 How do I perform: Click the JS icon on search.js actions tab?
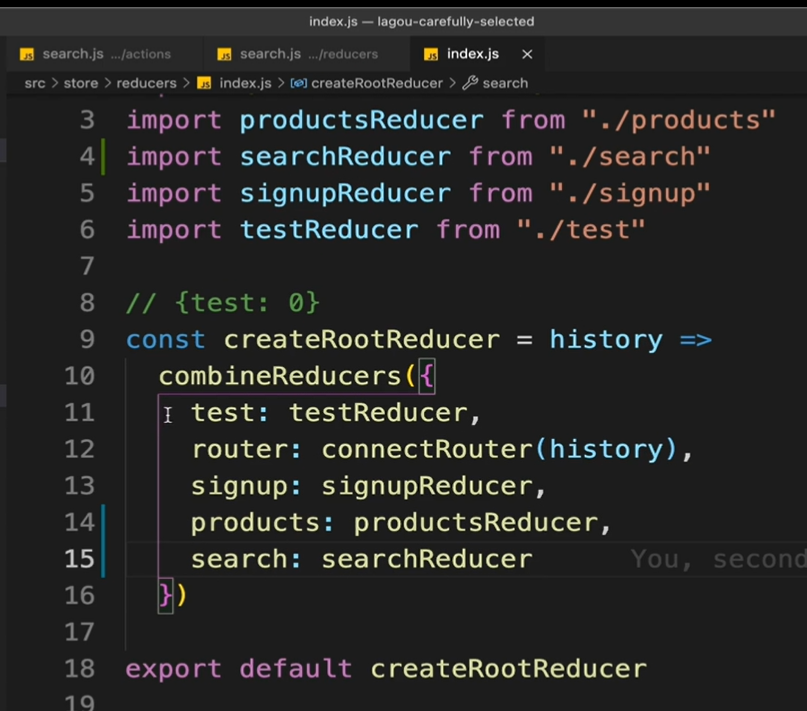[27, 54]
